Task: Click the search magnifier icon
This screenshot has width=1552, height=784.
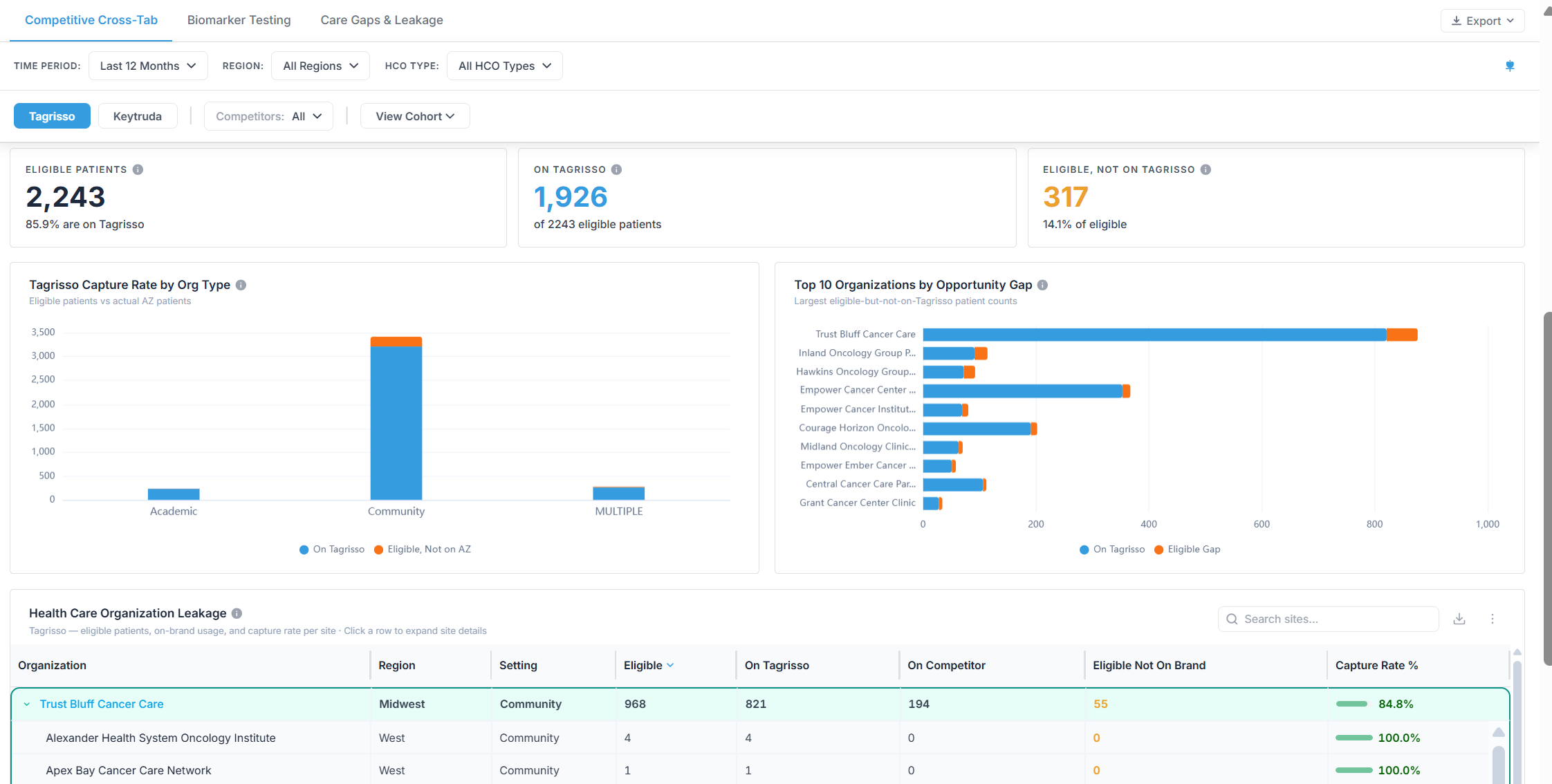Action: [x=1232, y=619]
